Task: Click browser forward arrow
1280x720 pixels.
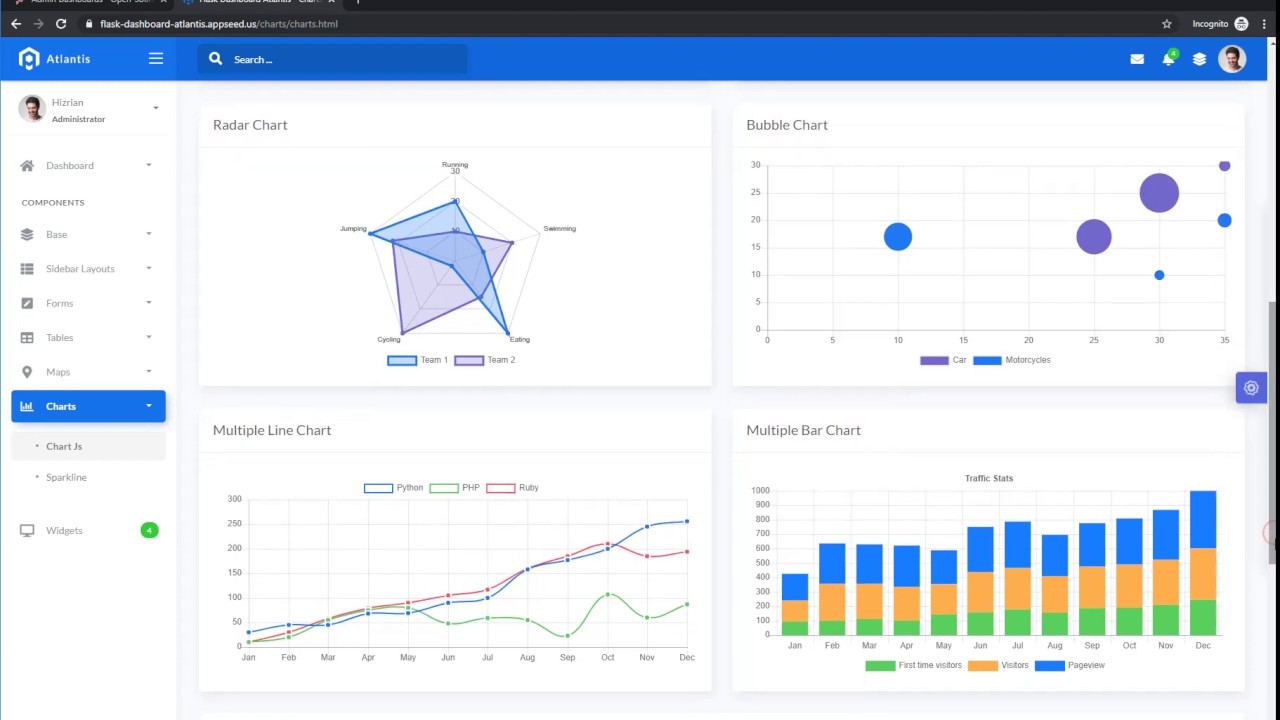Action: [x=38, y=24]
